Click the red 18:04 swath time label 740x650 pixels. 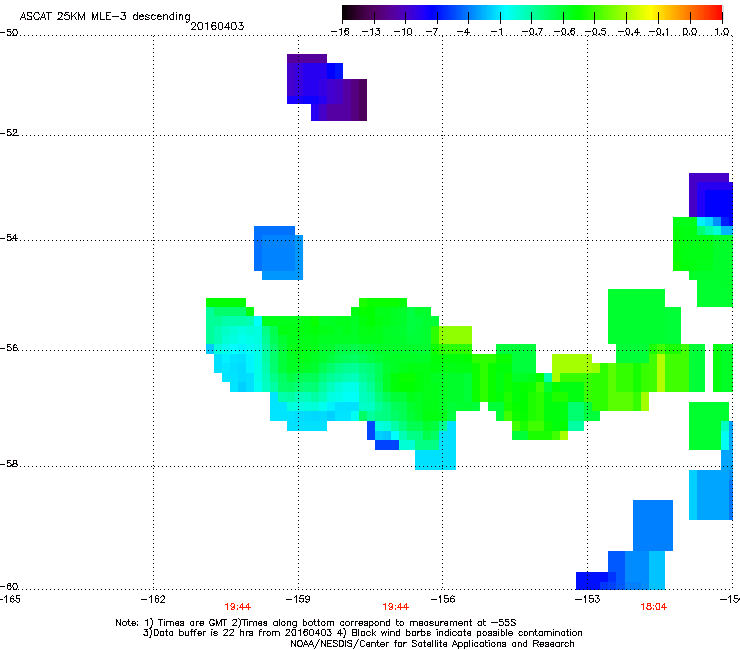tap(654, 607)
